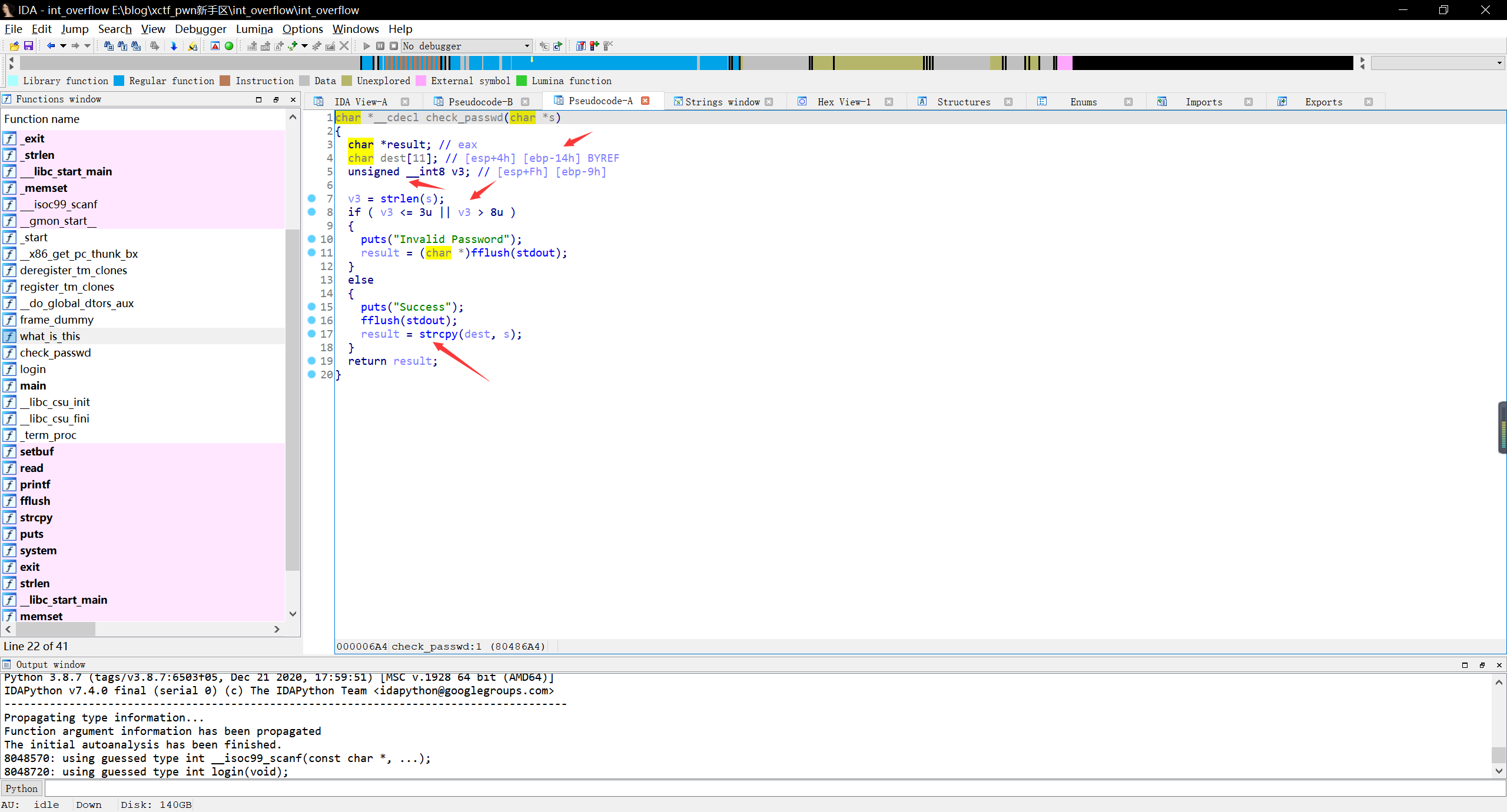1507x812 pixels.
Task: Click the jump back blue arrow
Action: tap(51, 46)
